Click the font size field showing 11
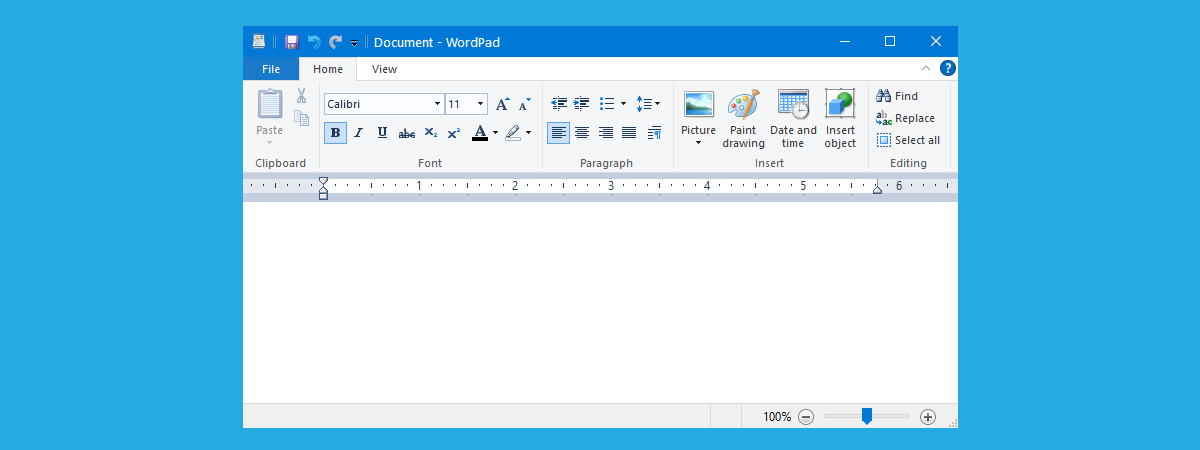 pyautogui.click(x=460, y=104)
